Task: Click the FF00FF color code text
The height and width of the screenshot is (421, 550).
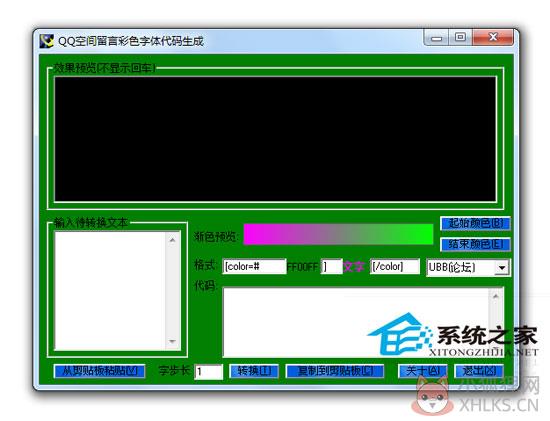Action: tap(302, 267)
